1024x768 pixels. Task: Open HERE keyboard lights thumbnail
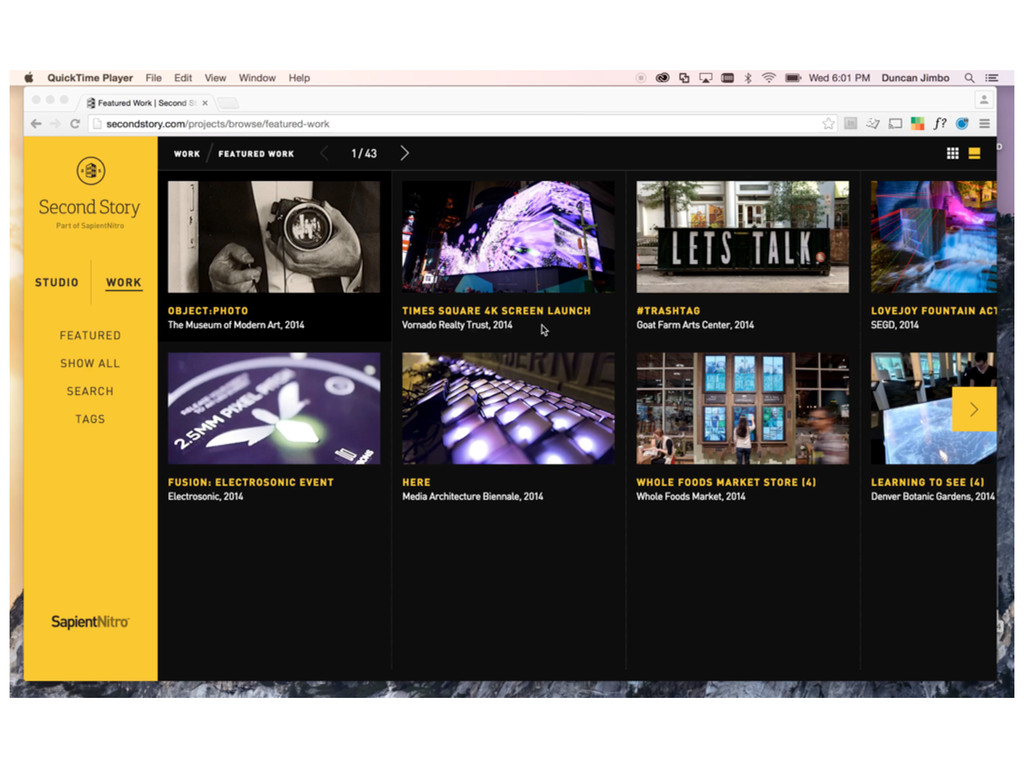[508, 409]
